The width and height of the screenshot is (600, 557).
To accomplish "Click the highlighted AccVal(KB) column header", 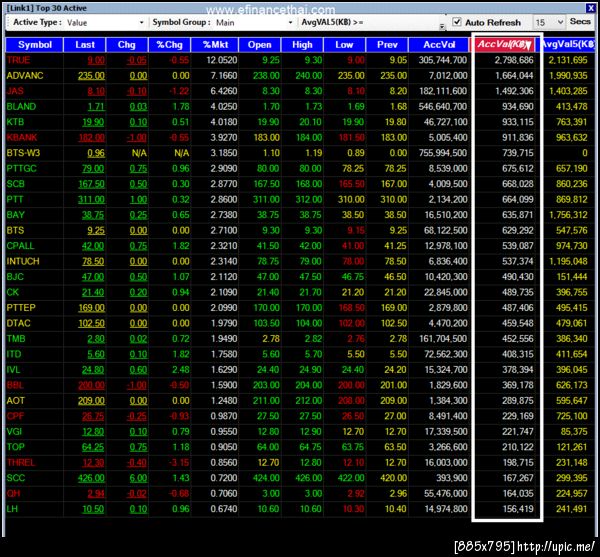I will tap(504, 44).
